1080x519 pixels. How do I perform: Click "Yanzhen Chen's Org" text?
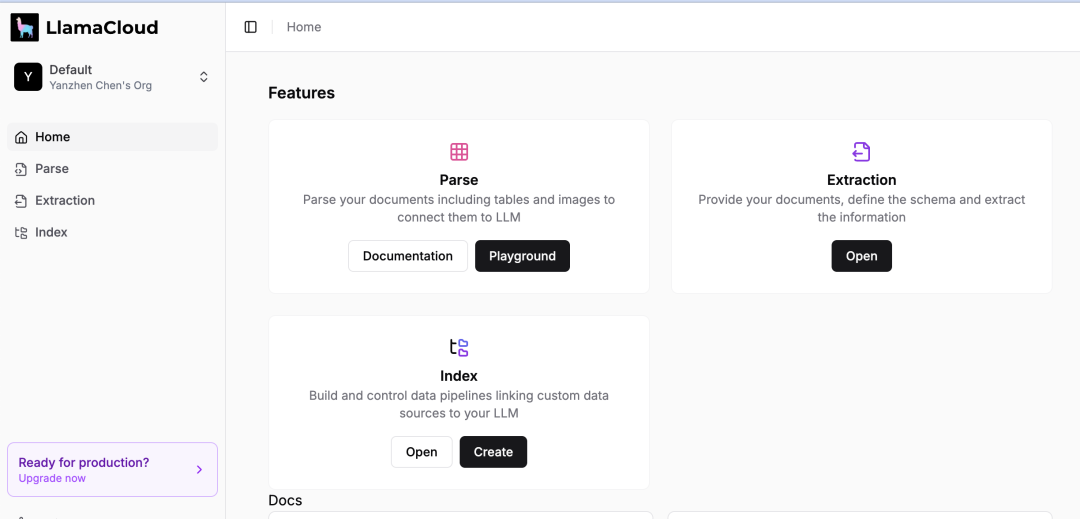click(x=101, y=86)
